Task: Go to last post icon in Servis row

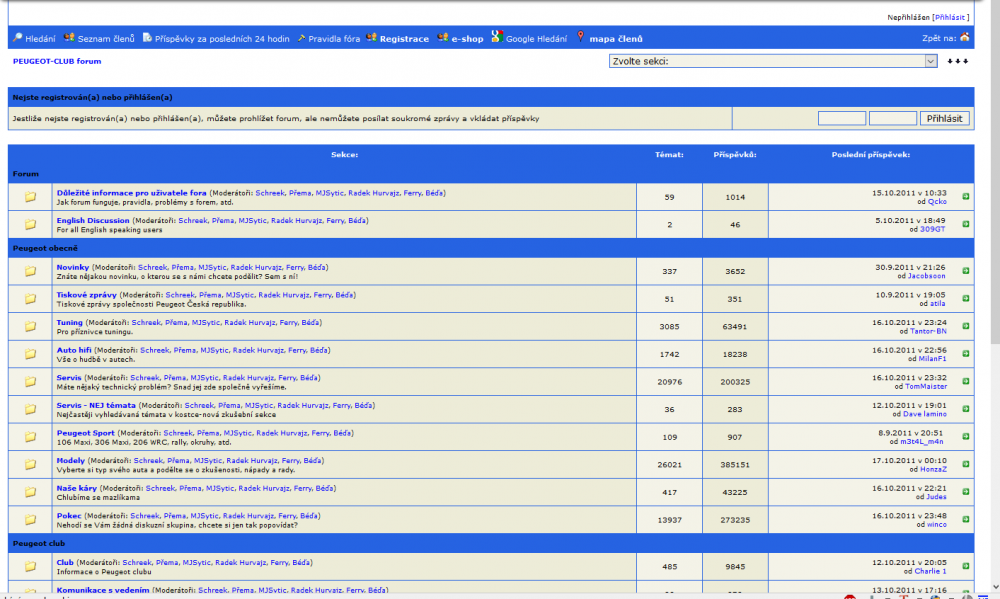Action: pos(966,381)
